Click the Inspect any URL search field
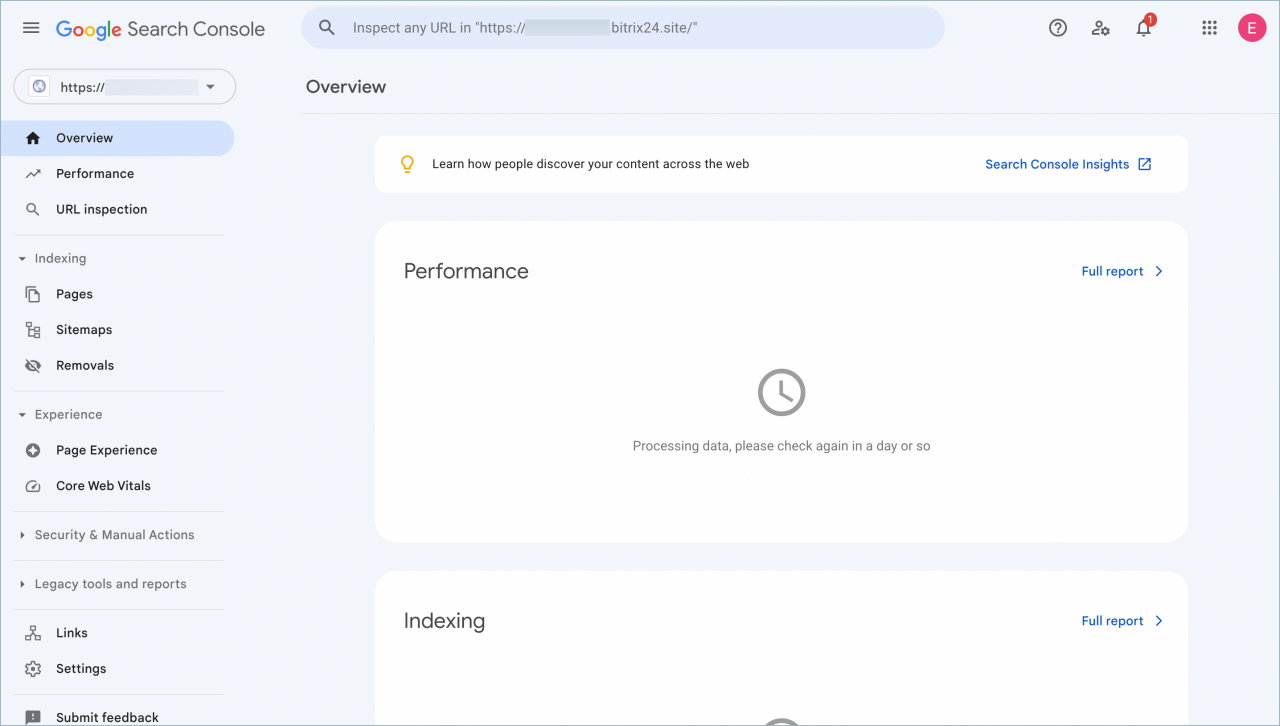 click(622, 28)
